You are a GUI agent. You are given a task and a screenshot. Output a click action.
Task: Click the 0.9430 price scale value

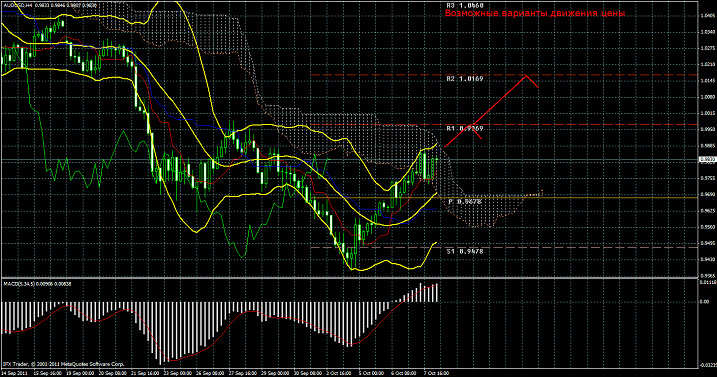[708, 259]
